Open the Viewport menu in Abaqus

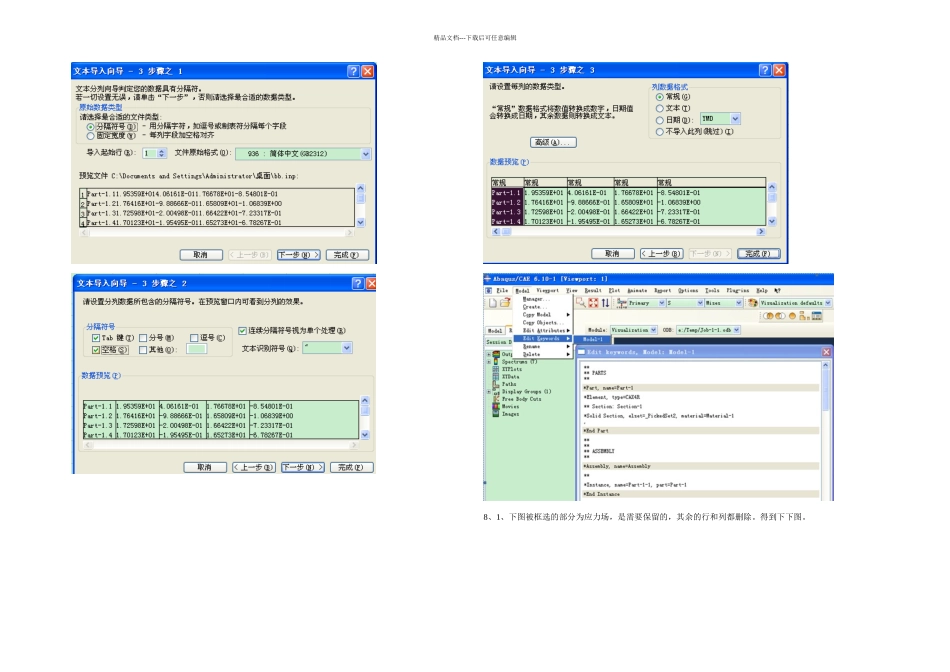coord(547,291)
